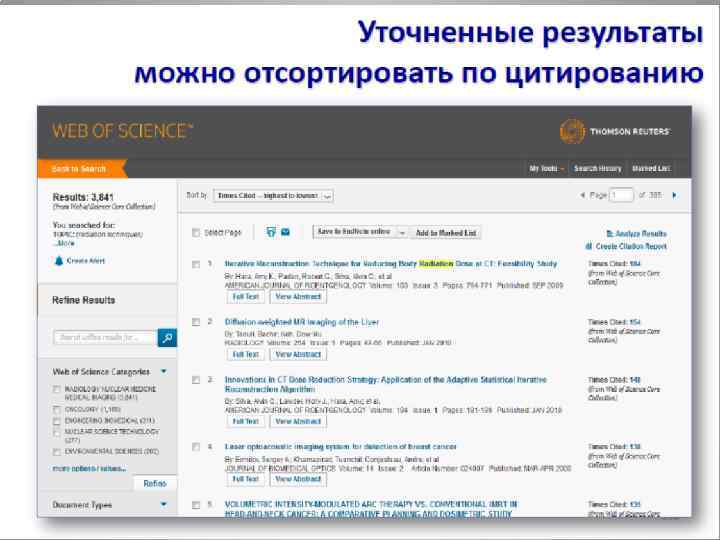The height and width of the screenshot is (540, 720).
Task: Expand the Document Types section
Action: pyautogui.click(x=164, y=505)
